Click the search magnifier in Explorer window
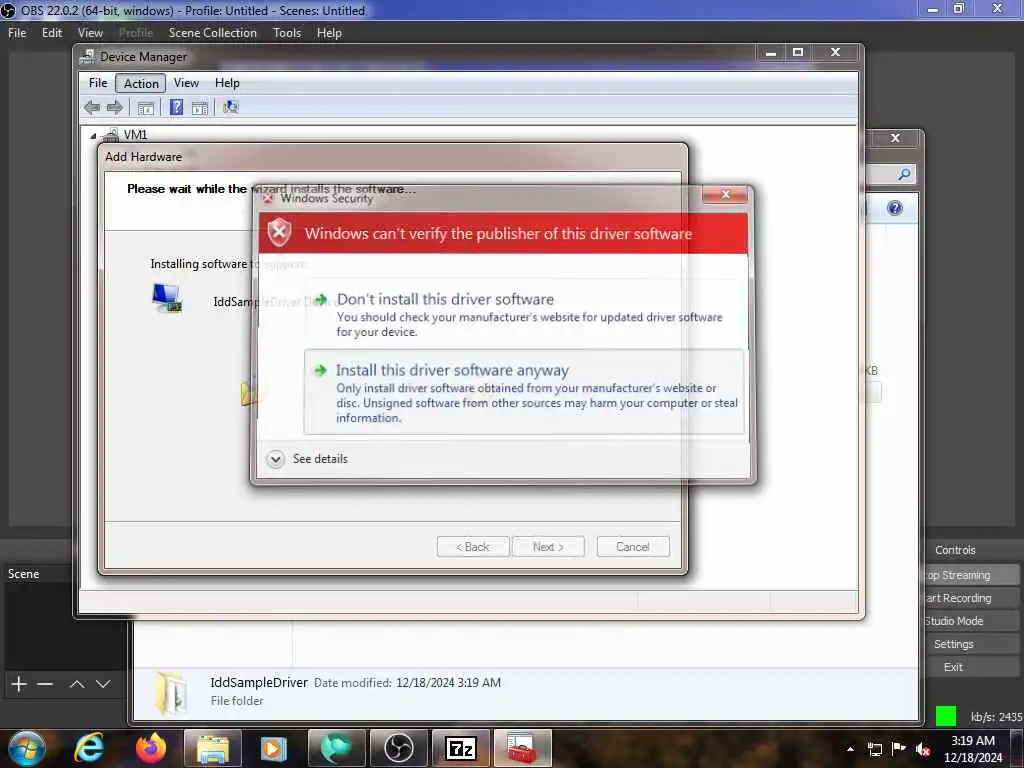This screenshot has width=1024, height=768. coord(904,174)
